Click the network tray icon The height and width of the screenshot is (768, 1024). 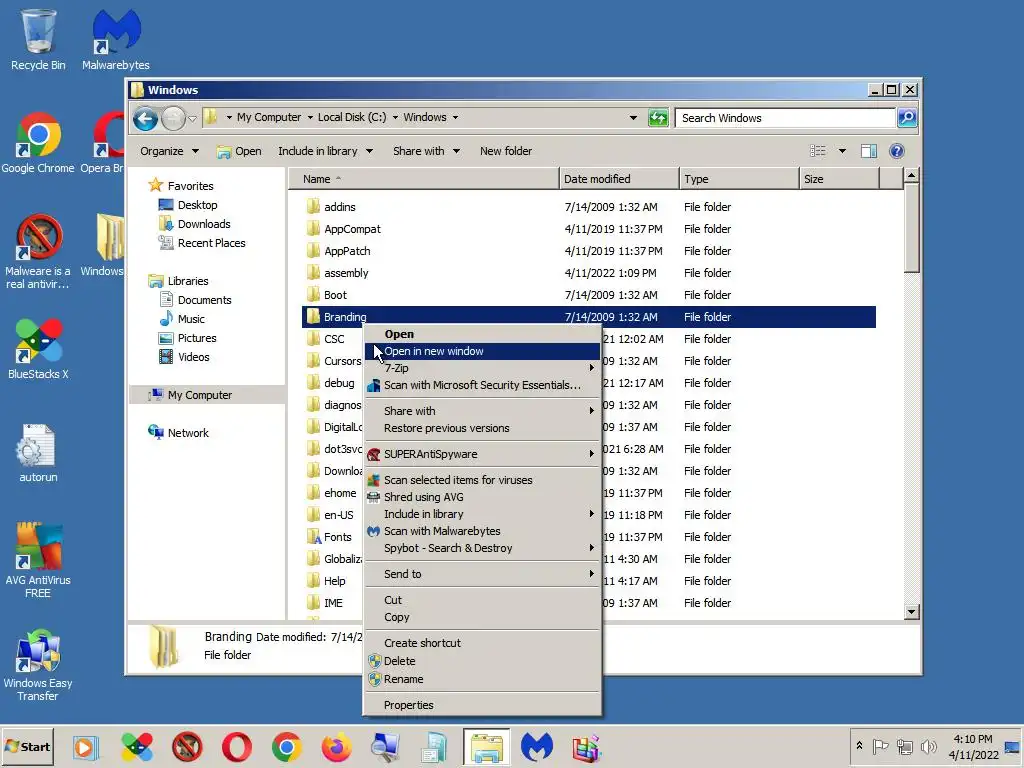(904, 746)
